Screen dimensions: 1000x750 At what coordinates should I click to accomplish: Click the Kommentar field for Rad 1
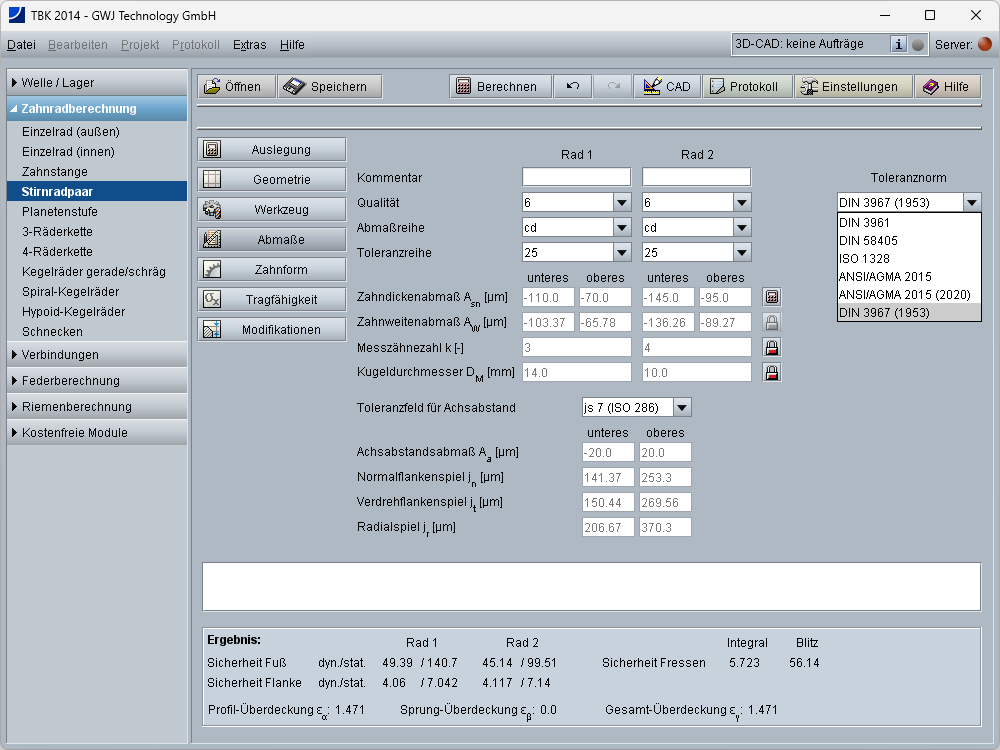pos(576,177)
